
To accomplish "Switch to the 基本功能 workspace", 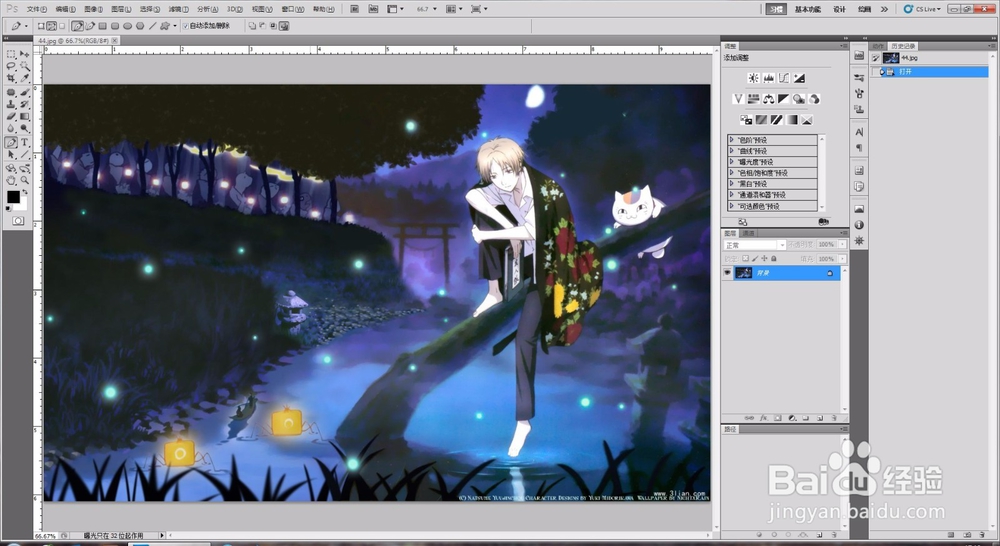I will (807, 9).
